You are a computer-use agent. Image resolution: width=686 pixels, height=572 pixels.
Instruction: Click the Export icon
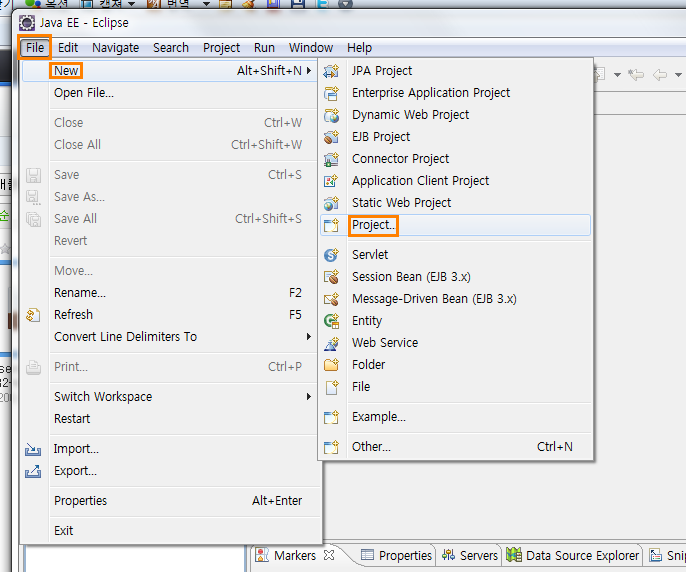pyautogui.click(x=33, y=471)
